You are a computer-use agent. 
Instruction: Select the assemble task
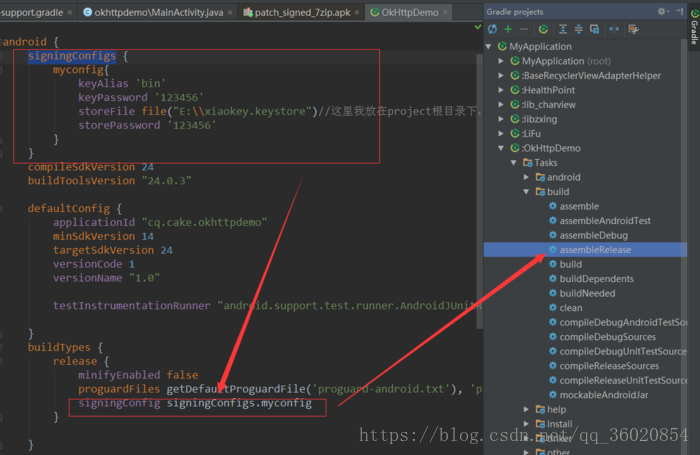579,206
